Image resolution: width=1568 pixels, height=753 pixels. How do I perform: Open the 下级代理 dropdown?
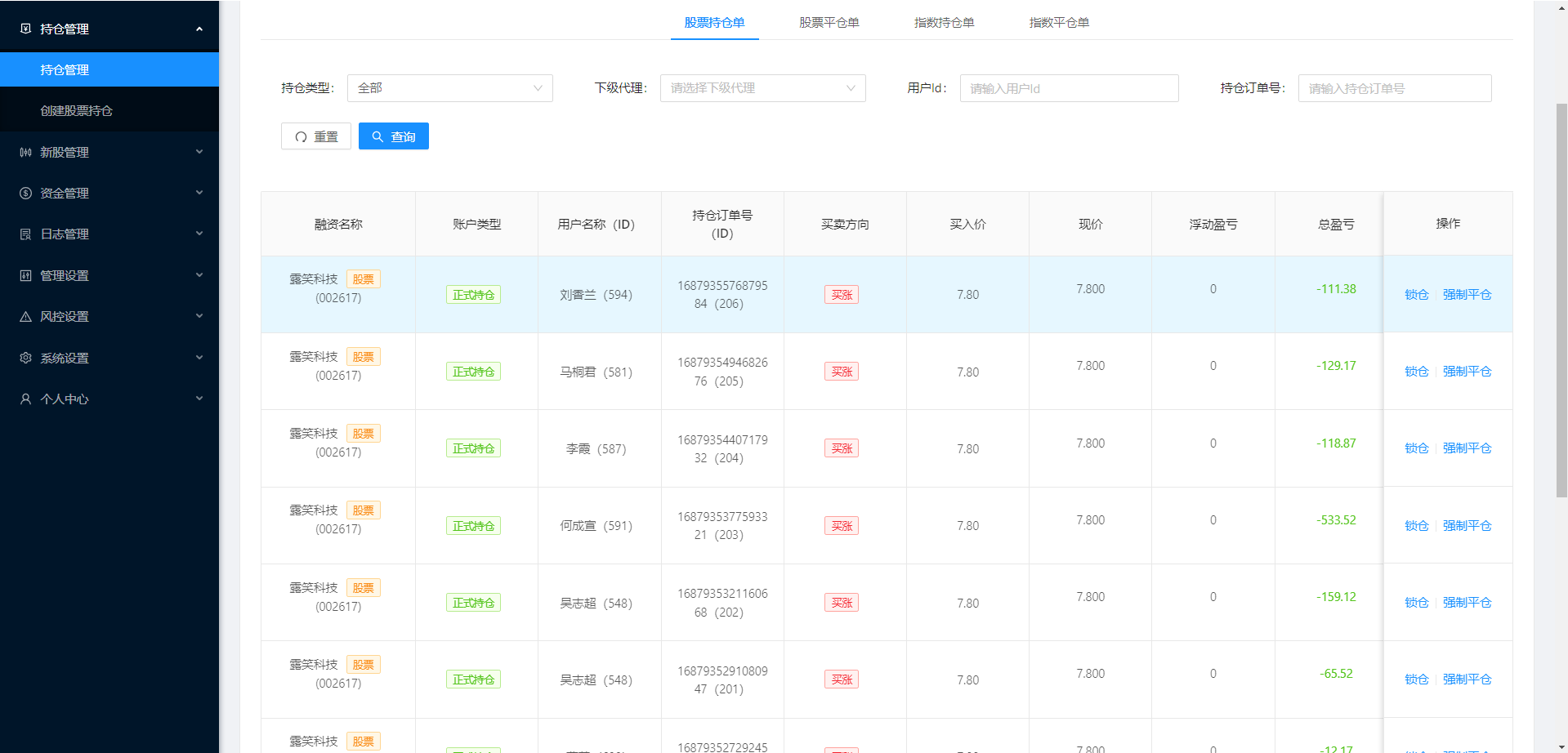click(x=762, y=88)
